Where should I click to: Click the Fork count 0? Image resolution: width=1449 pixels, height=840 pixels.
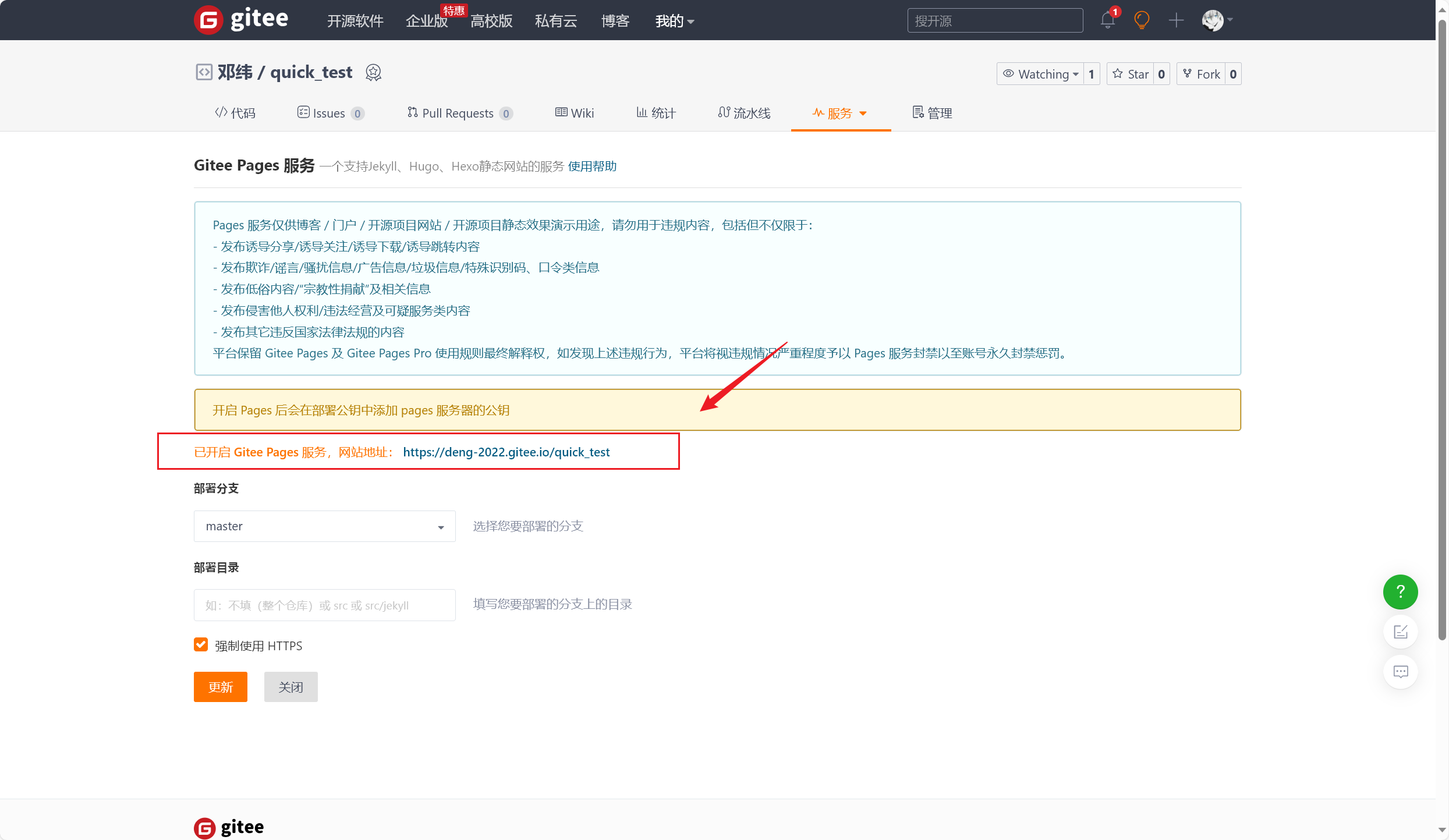point(1233,74)
